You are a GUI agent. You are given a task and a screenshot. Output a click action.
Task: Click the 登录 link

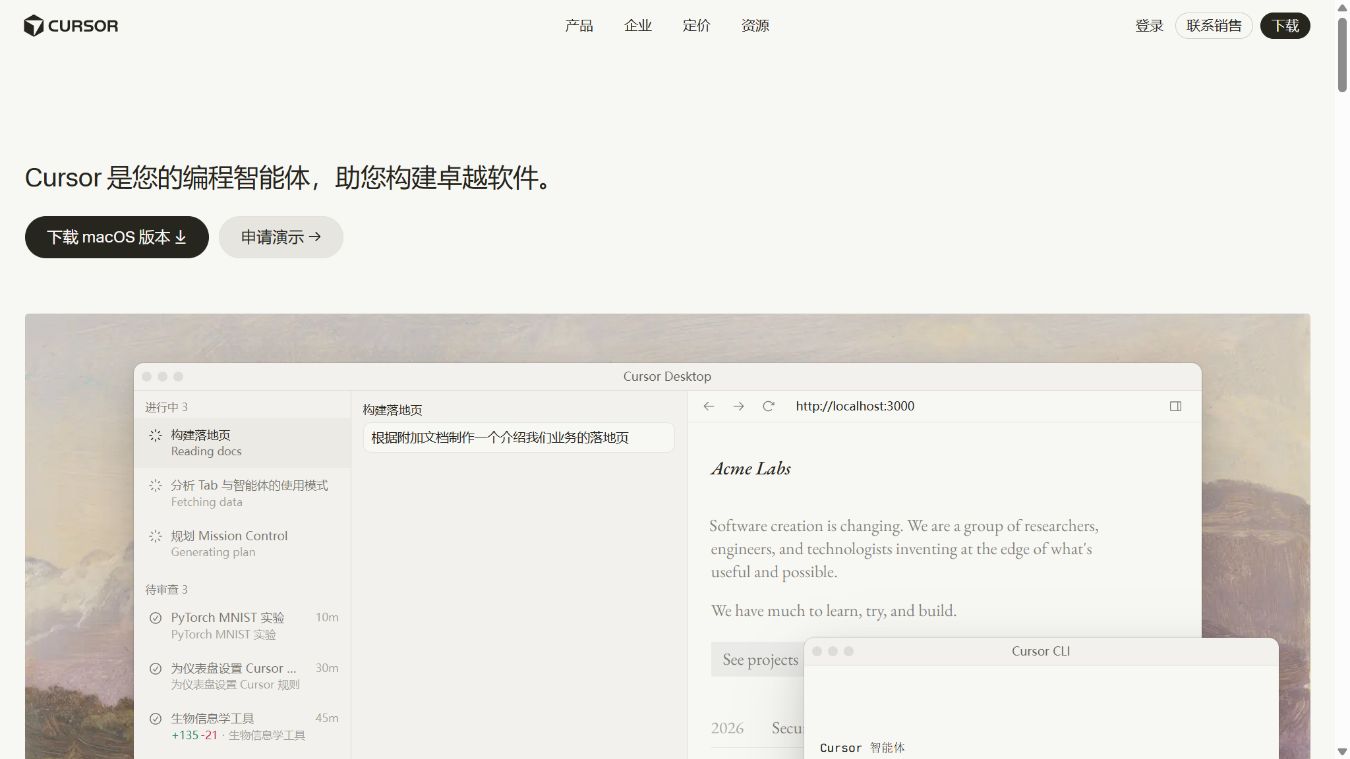tap(1149, 26)
